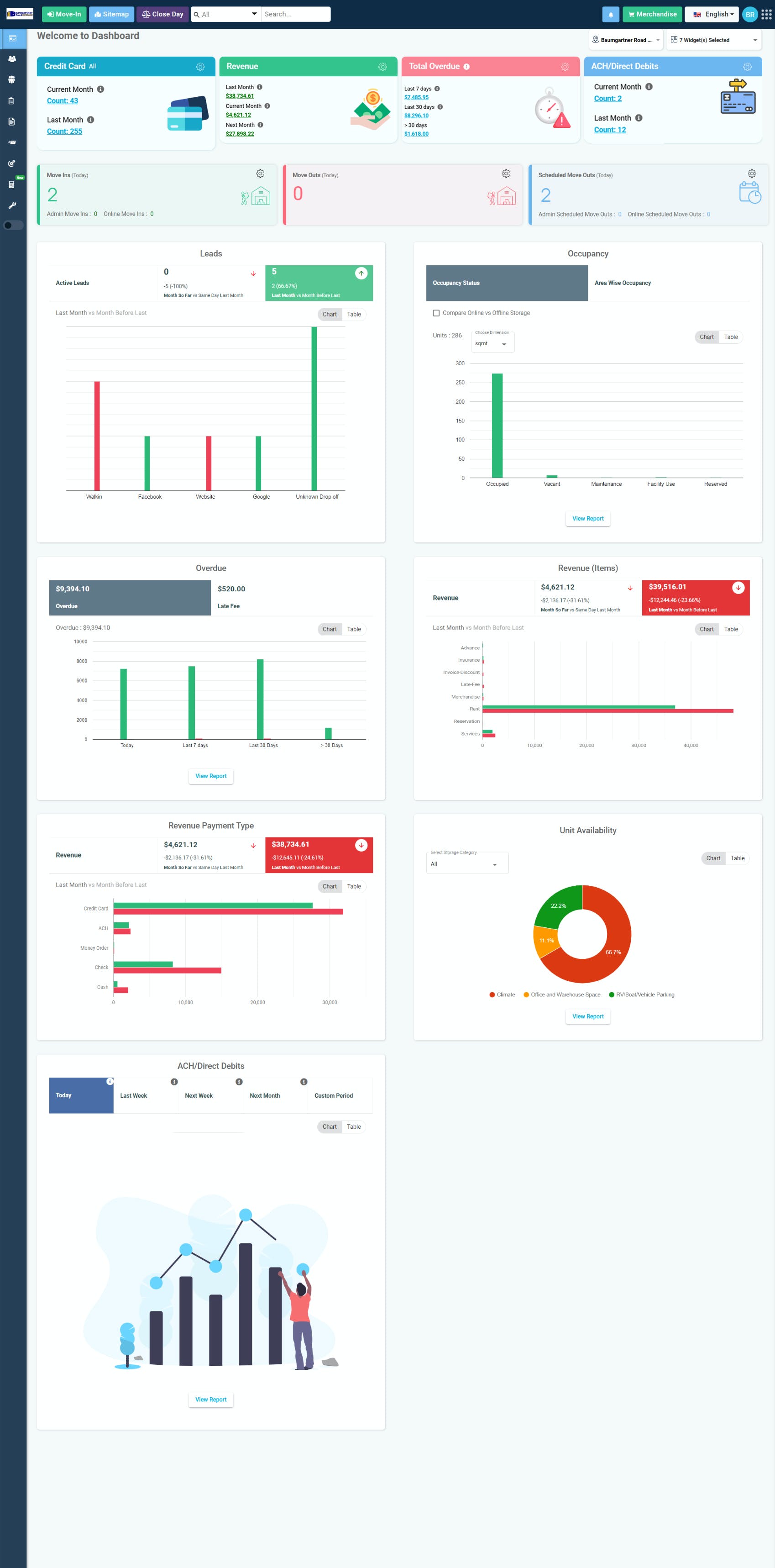Click the down-arrow icon in Revenue Items red tile
The height and width of the screenshot is (1568, 775).
coord(738,588)
